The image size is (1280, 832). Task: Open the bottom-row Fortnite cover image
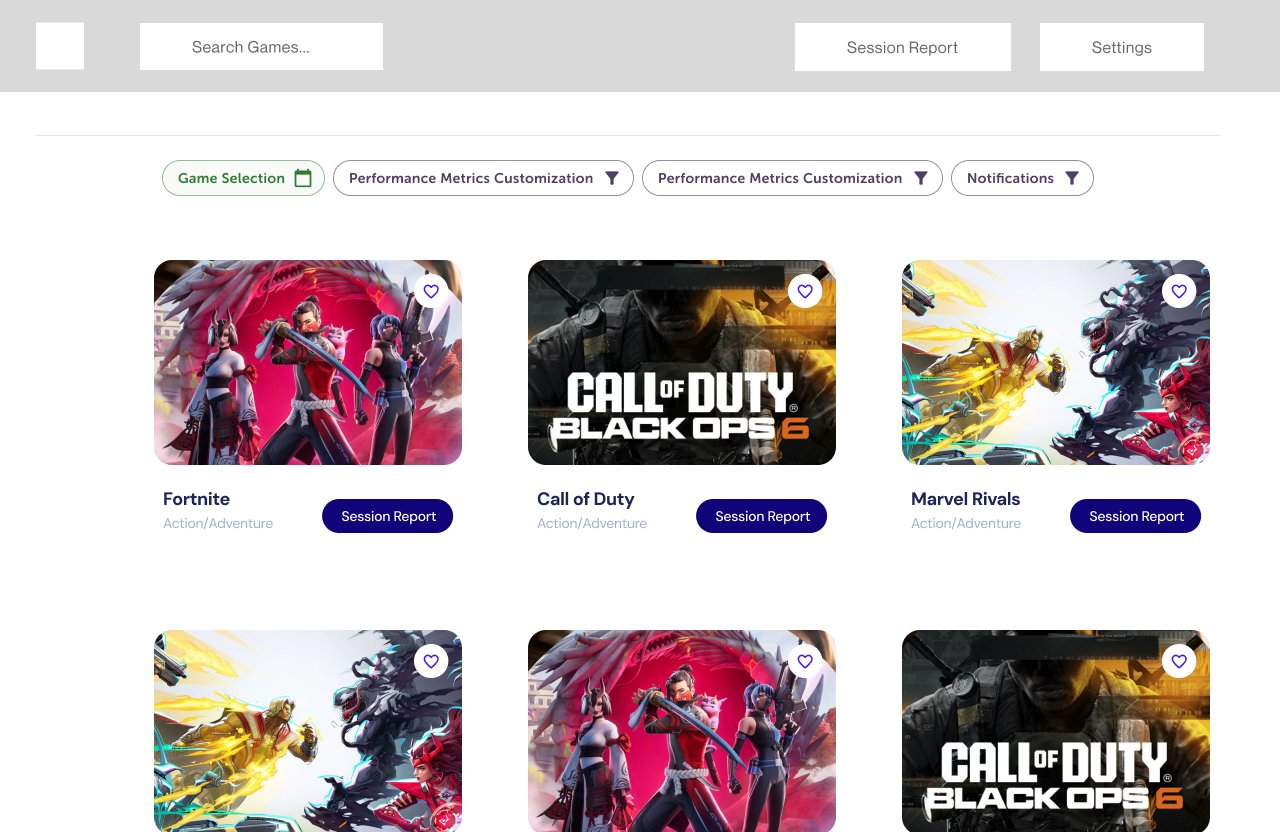point(682,731)
